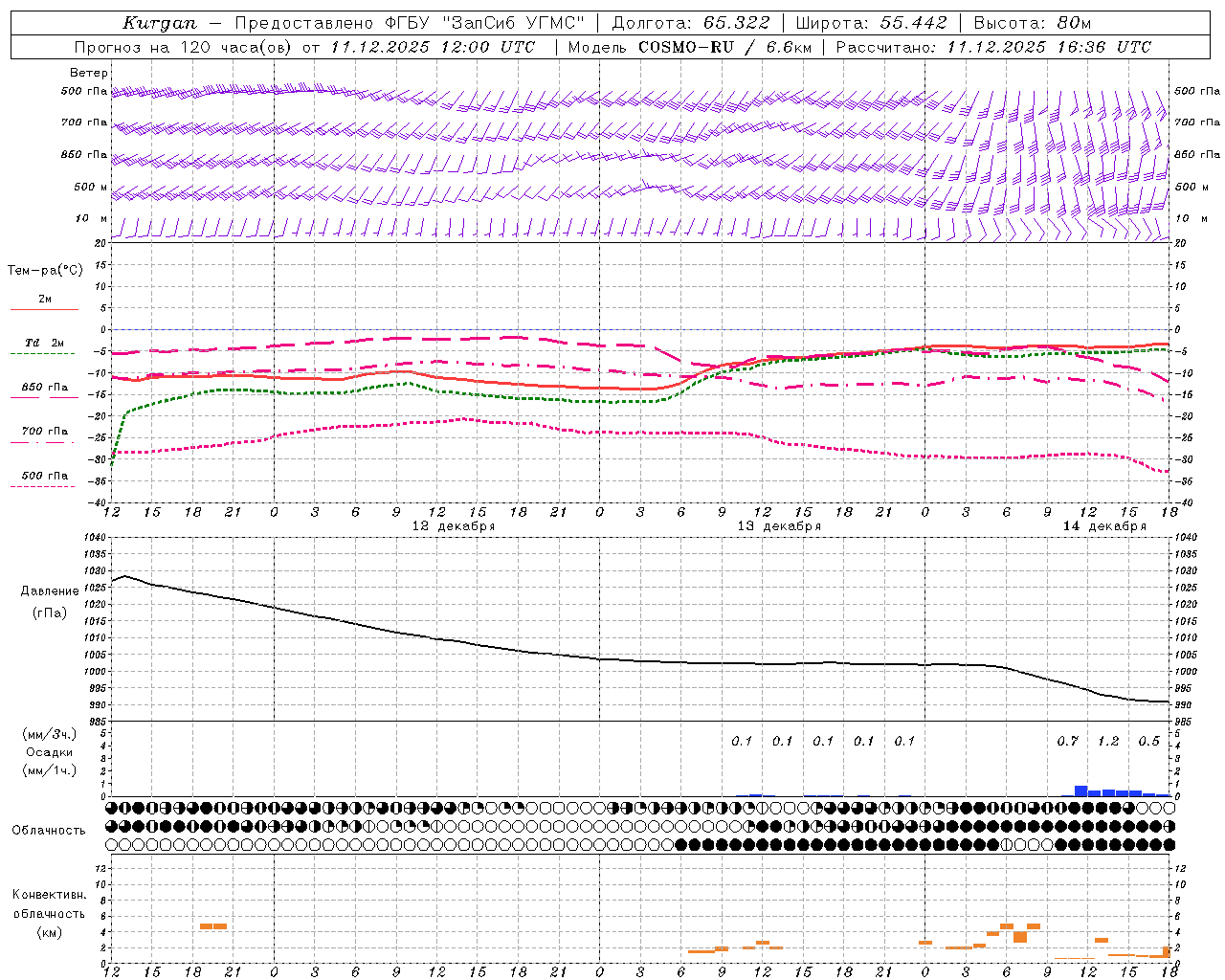Click the "Облачность" cloud cover label
The image size is (1225, 980).
(x=49, y=830)
